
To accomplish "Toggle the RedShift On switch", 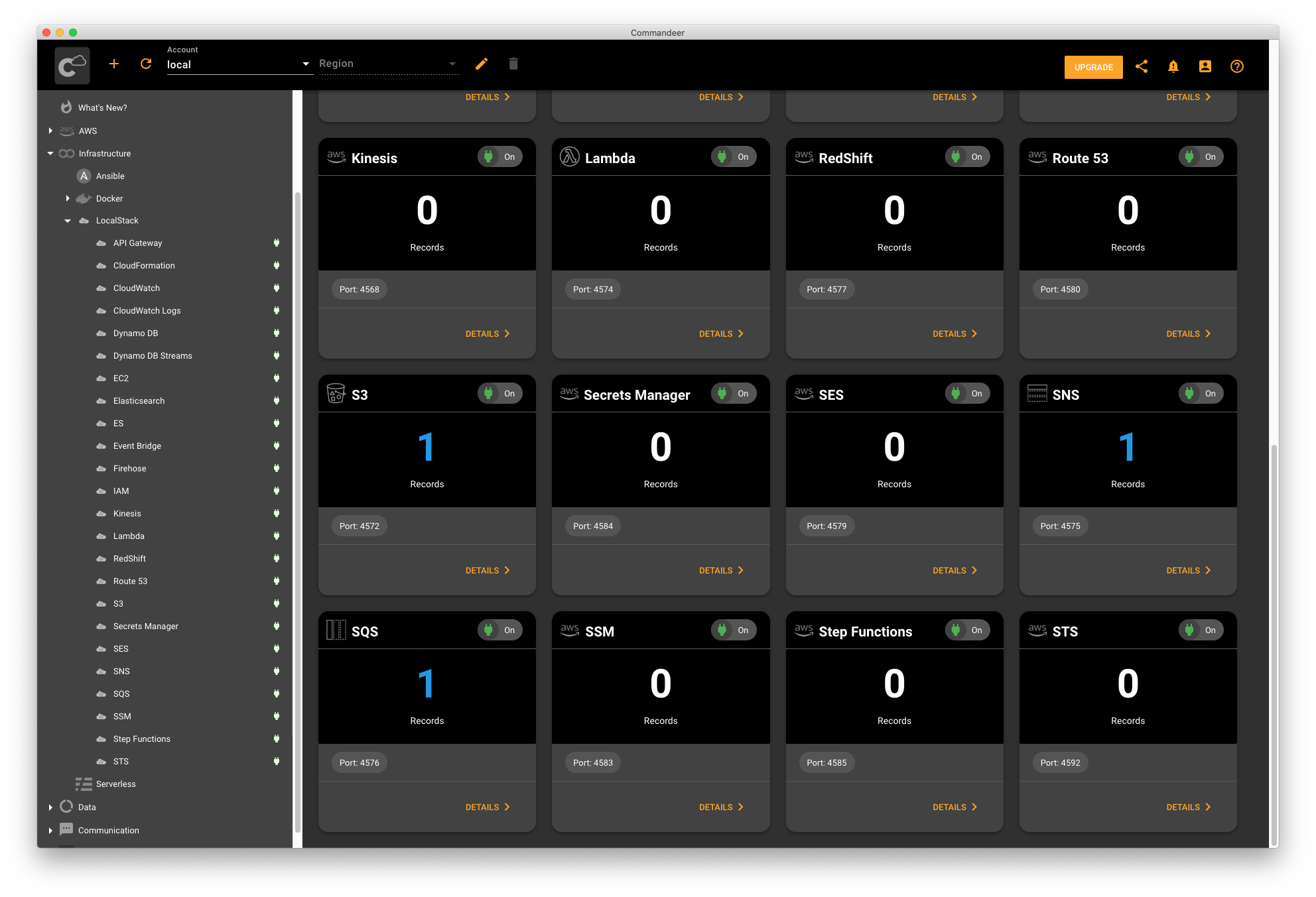I will [968, 157].
